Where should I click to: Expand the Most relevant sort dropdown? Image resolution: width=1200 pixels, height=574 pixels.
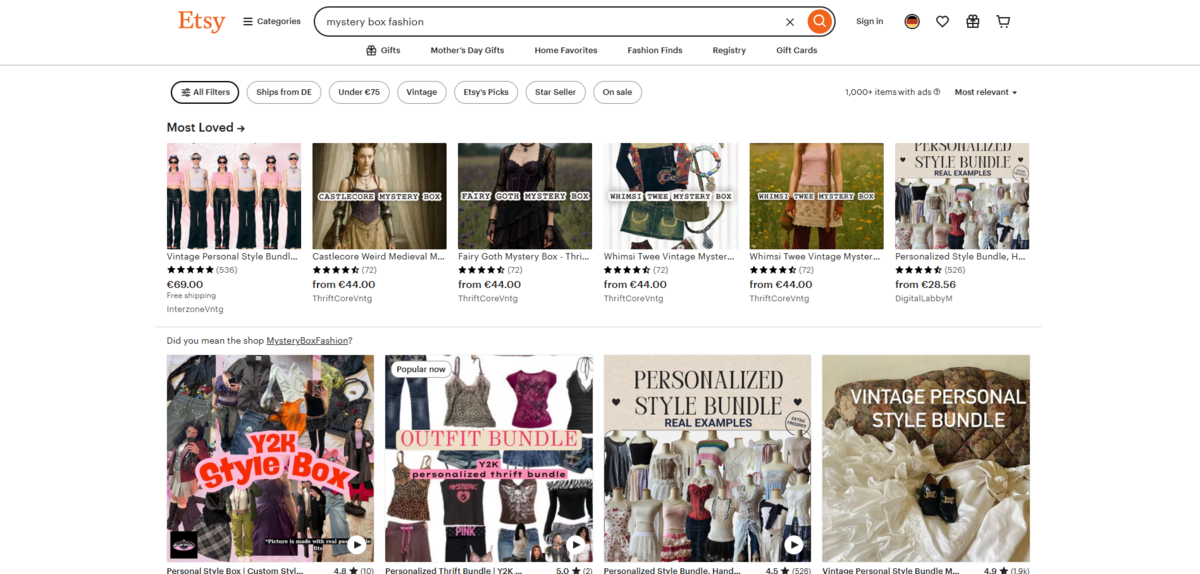pos(985,92)
